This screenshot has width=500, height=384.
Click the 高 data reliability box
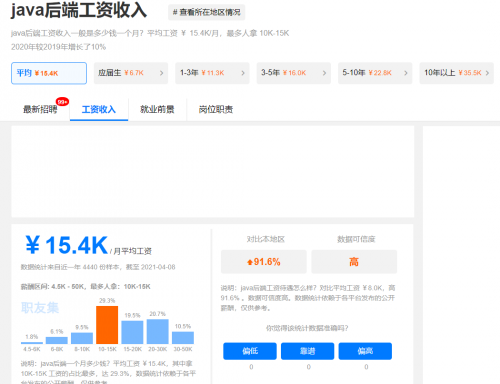[x=354, y=262]
